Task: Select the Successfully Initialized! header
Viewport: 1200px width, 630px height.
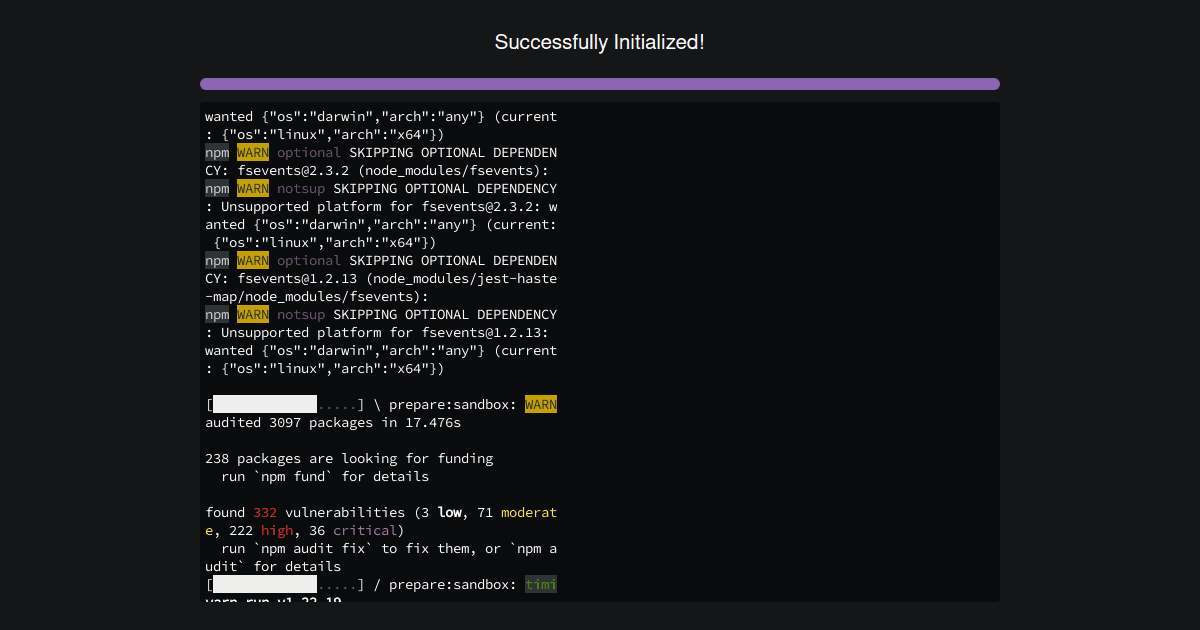Action: pos(600,42)
